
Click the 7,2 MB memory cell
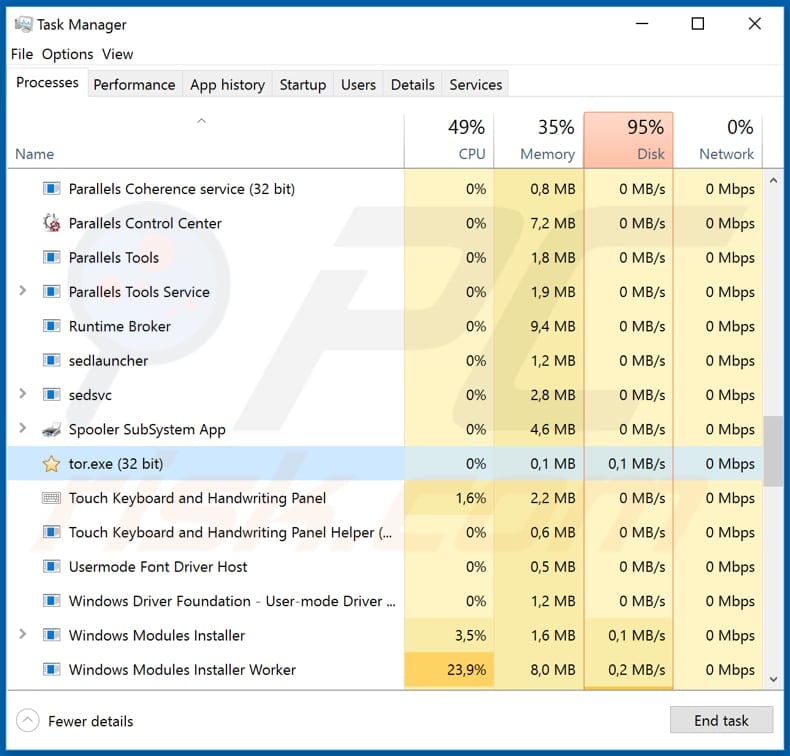pos(539,223)
